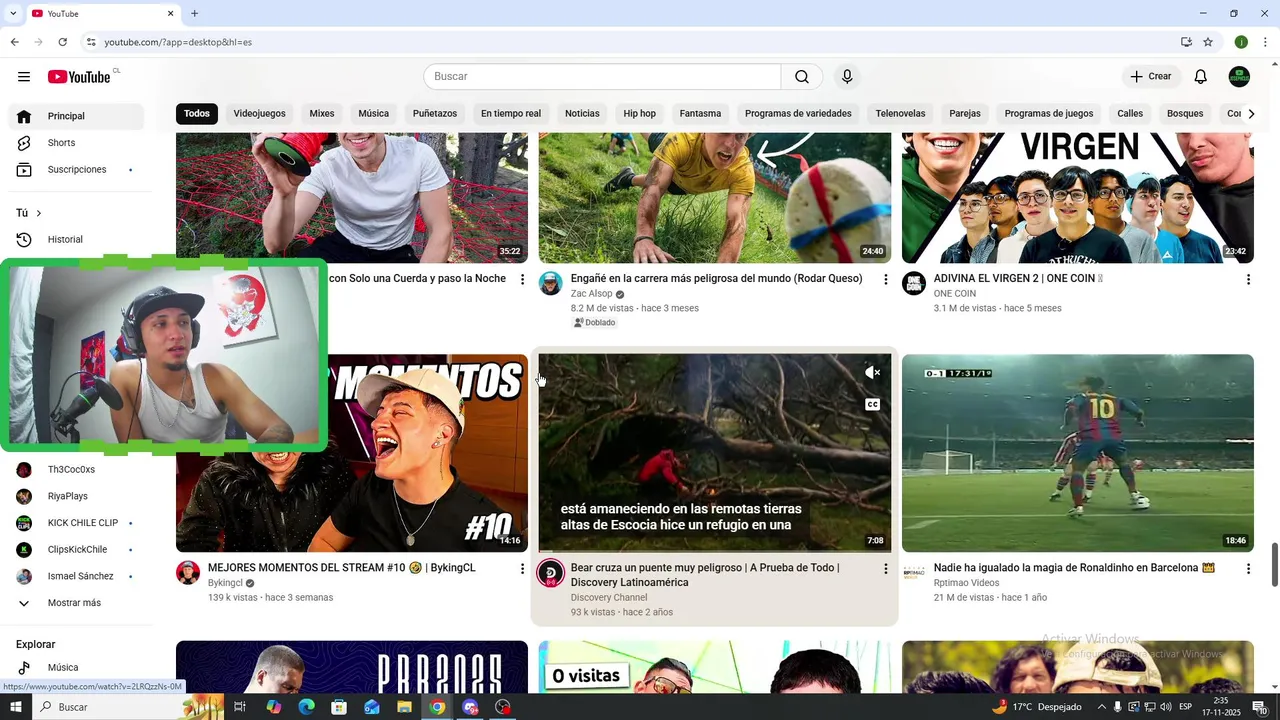Open Chrome from the taskbar
1280x720 pixels.
pyautogui.click(x=437, y=707)
